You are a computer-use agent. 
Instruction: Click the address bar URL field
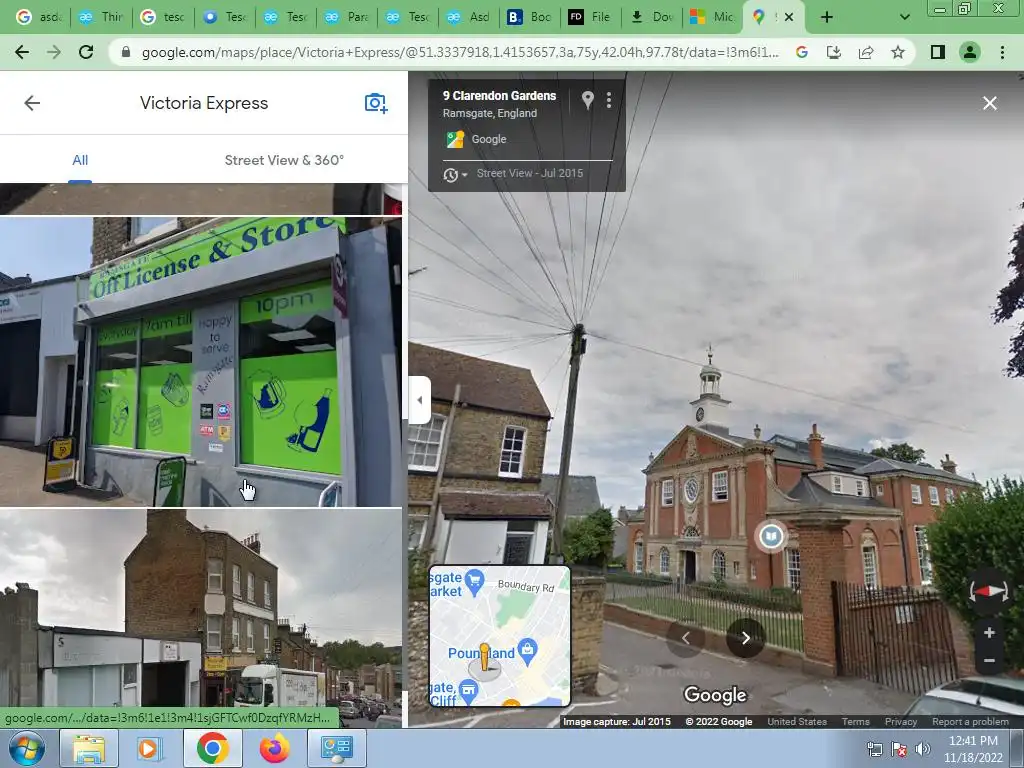click(460, 52)
